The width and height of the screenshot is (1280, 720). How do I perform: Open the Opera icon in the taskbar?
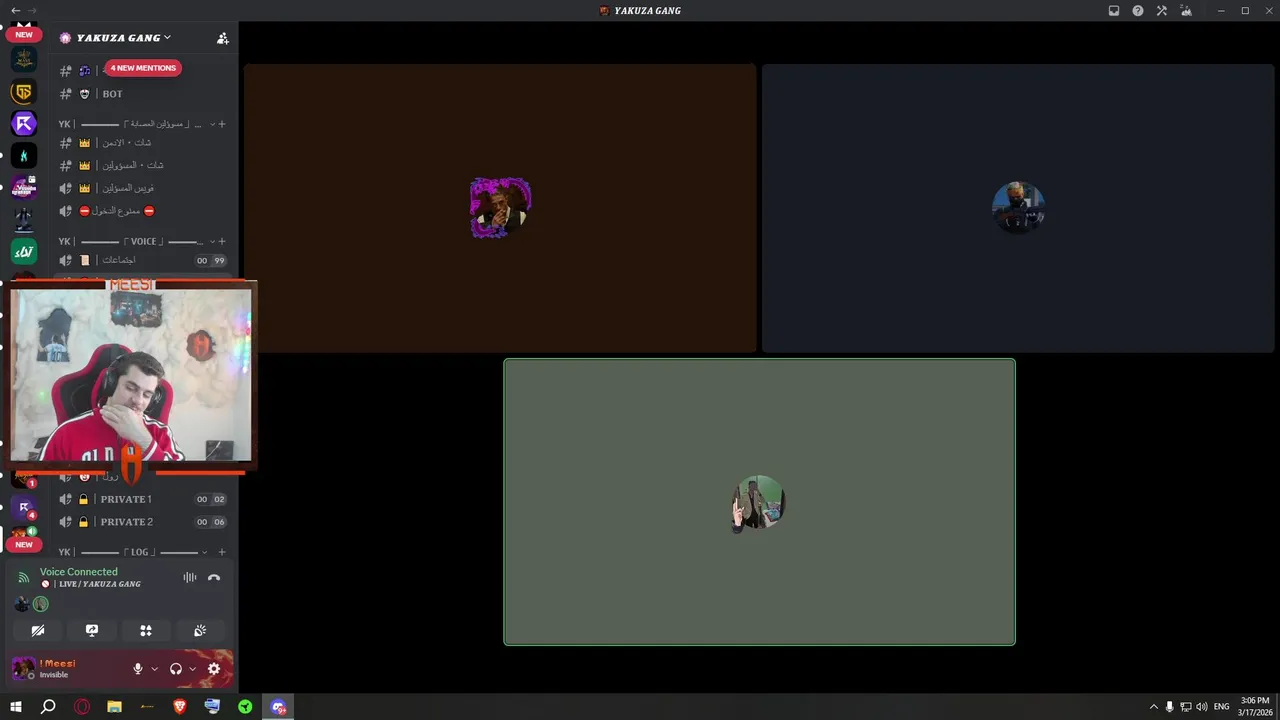pyautogui.click(x=82, y=707)
